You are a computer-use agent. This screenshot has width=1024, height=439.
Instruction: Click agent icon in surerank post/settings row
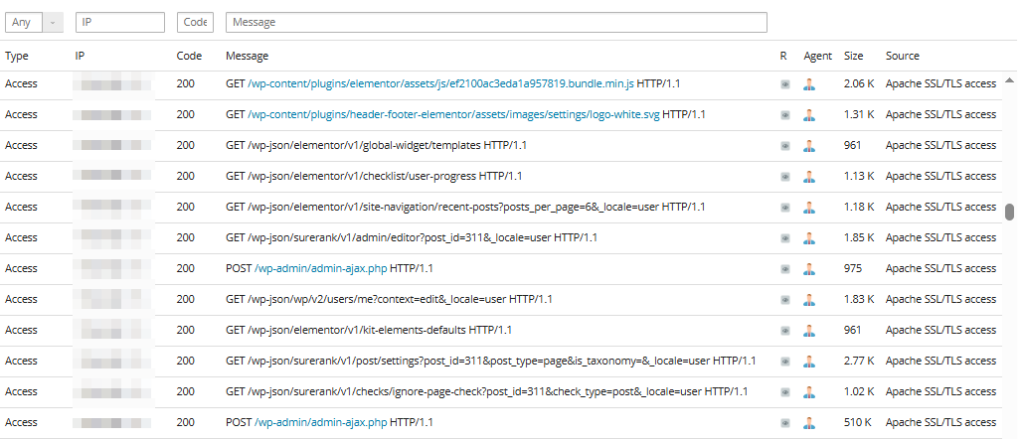[x=809, y=361]
